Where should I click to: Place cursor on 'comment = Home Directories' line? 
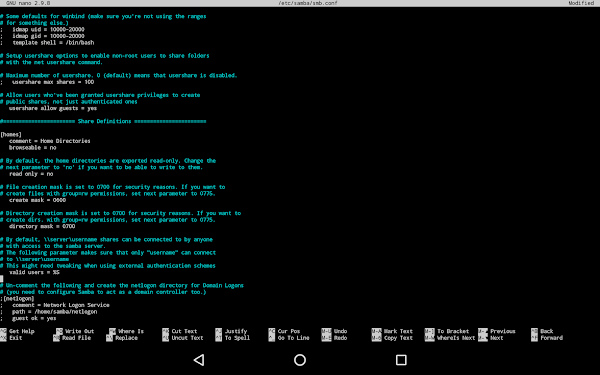click(50, 141)
